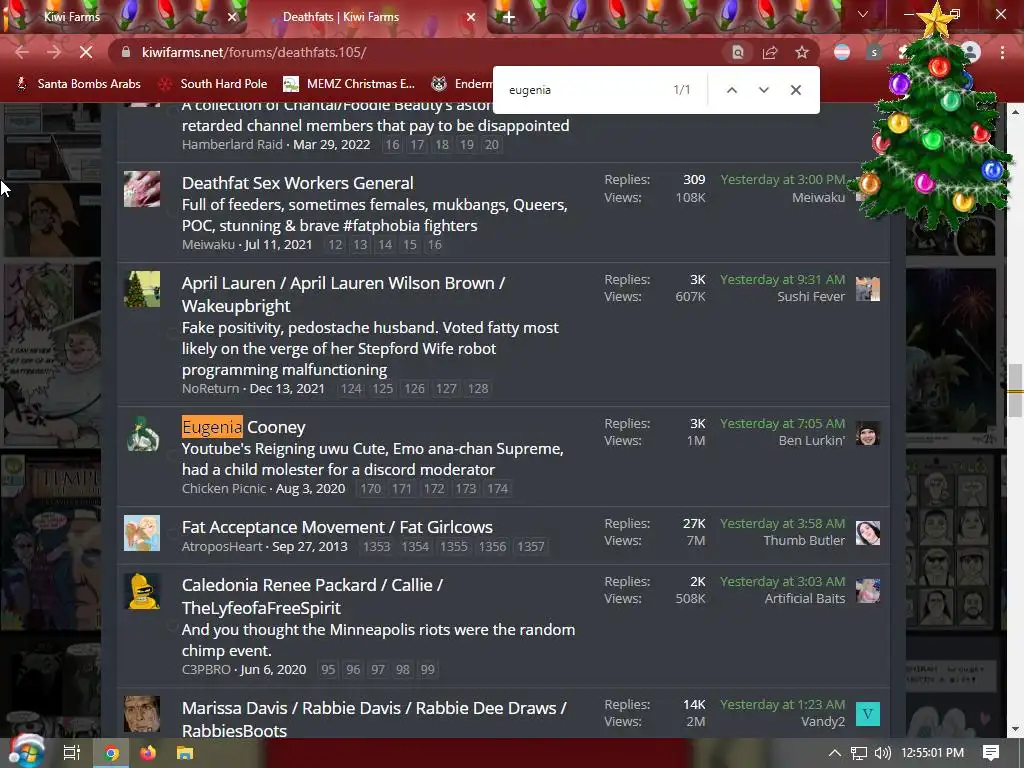Open Task View on the taskbar
The height and width of the screenshot is (768, 1024).
pyautogui.click(x=71, y=753)
